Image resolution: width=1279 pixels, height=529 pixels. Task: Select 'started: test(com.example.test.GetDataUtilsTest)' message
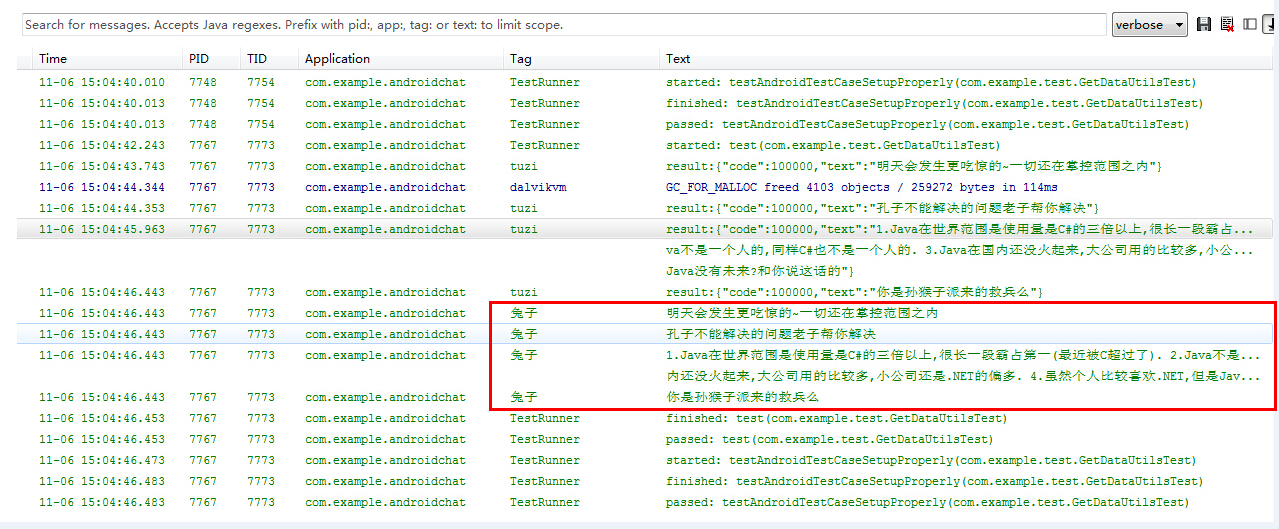(833, 146)
